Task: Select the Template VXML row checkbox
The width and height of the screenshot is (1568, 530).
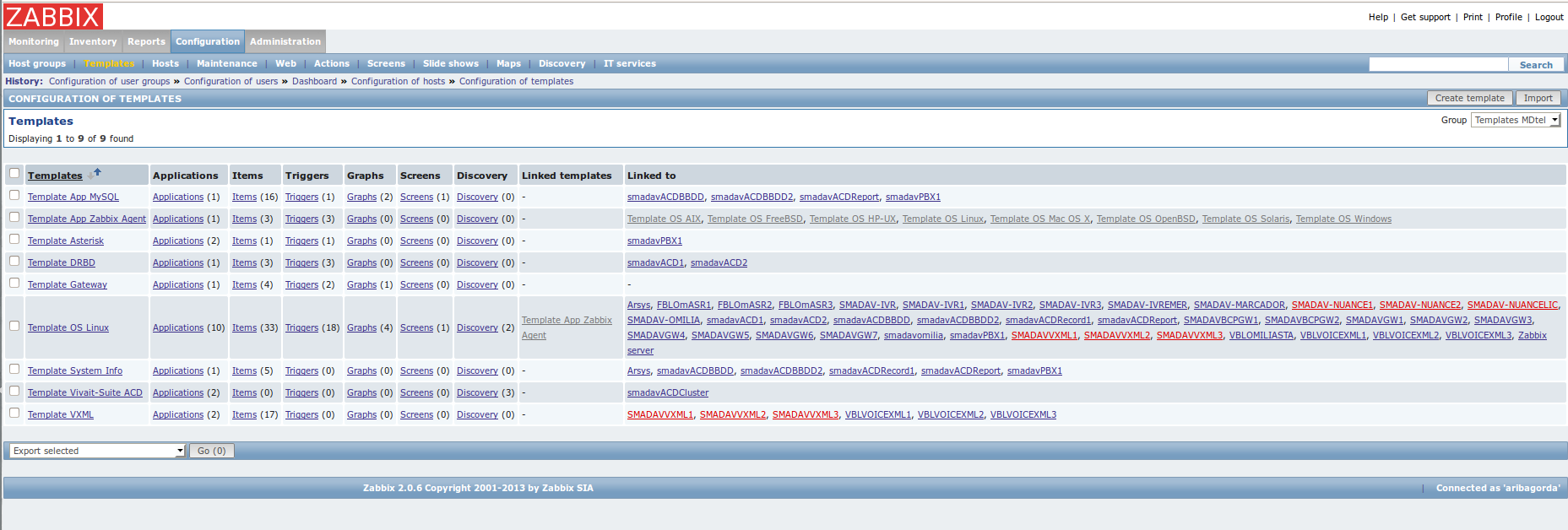Action: [14, 413]
